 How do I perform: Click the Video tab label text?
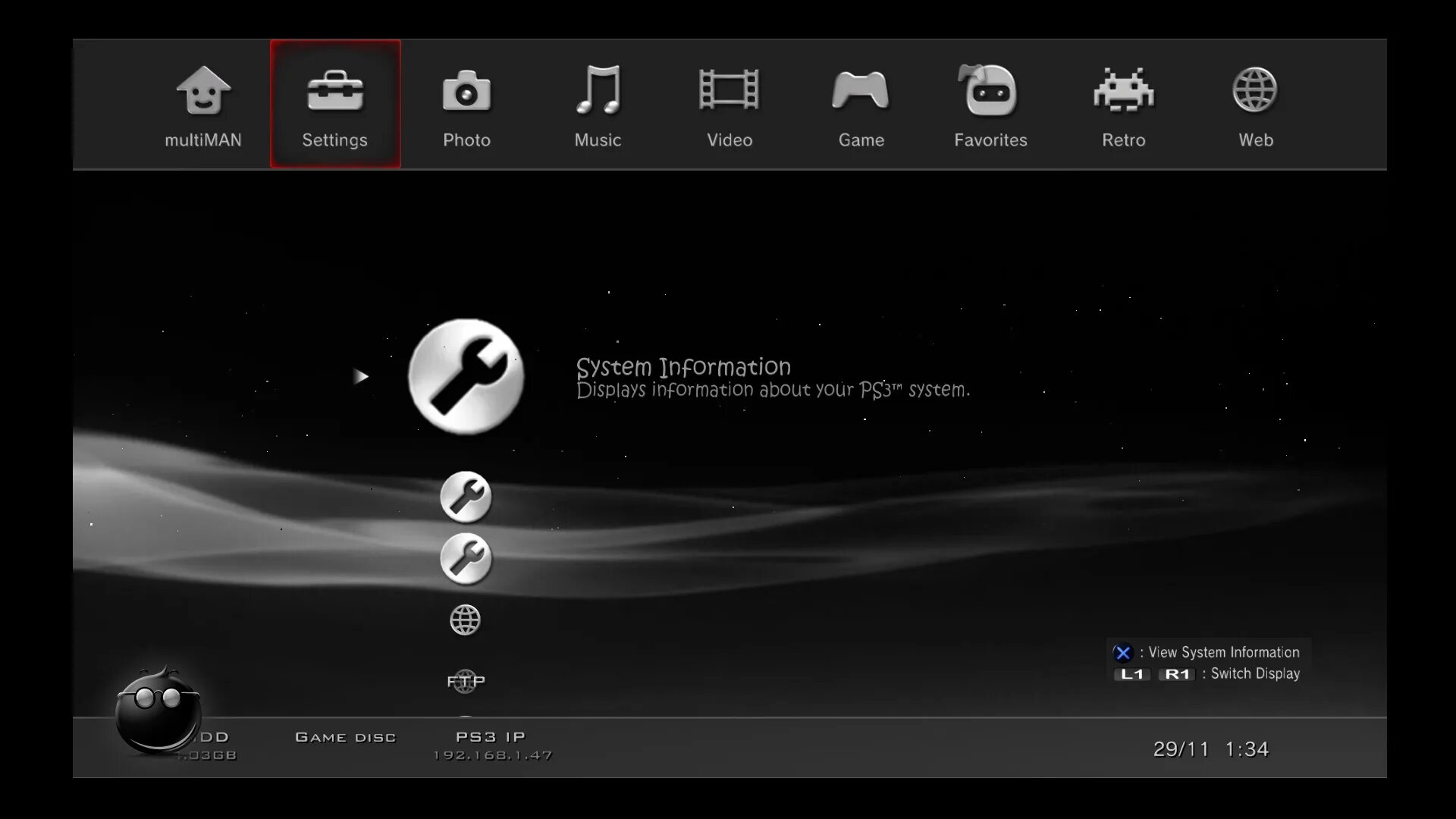pyautogui.click(x=730, y=140)
